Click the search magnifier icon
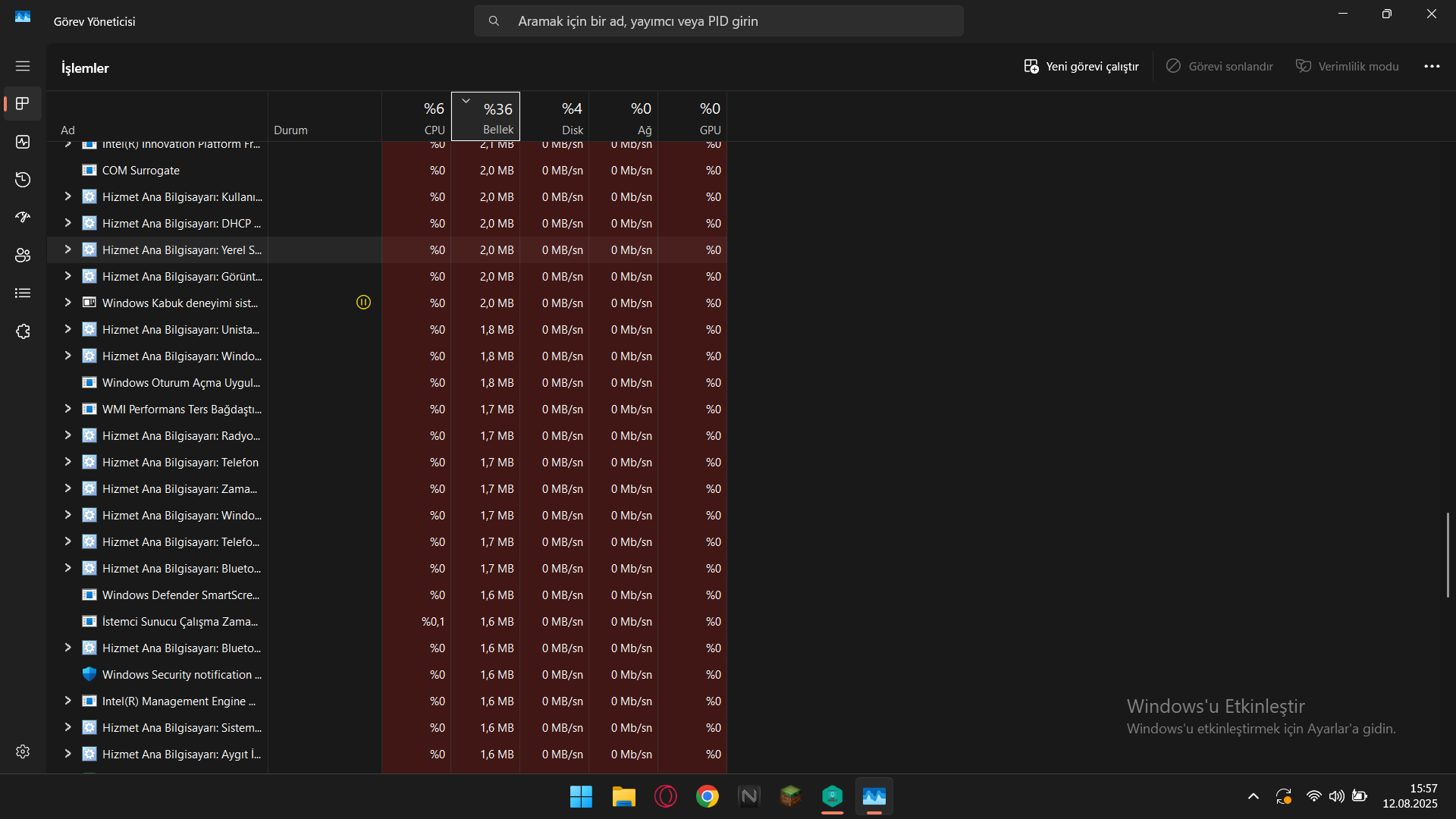1456x819 pixels. click(494, 21)
